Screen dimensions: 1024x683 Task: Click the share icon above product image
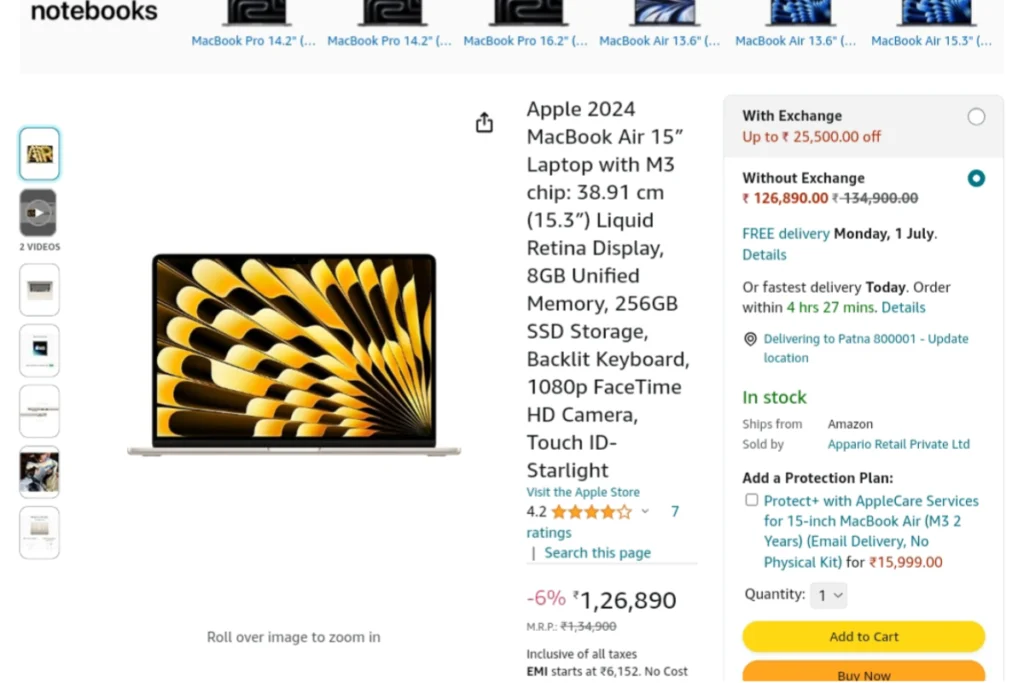pos(484,122)
